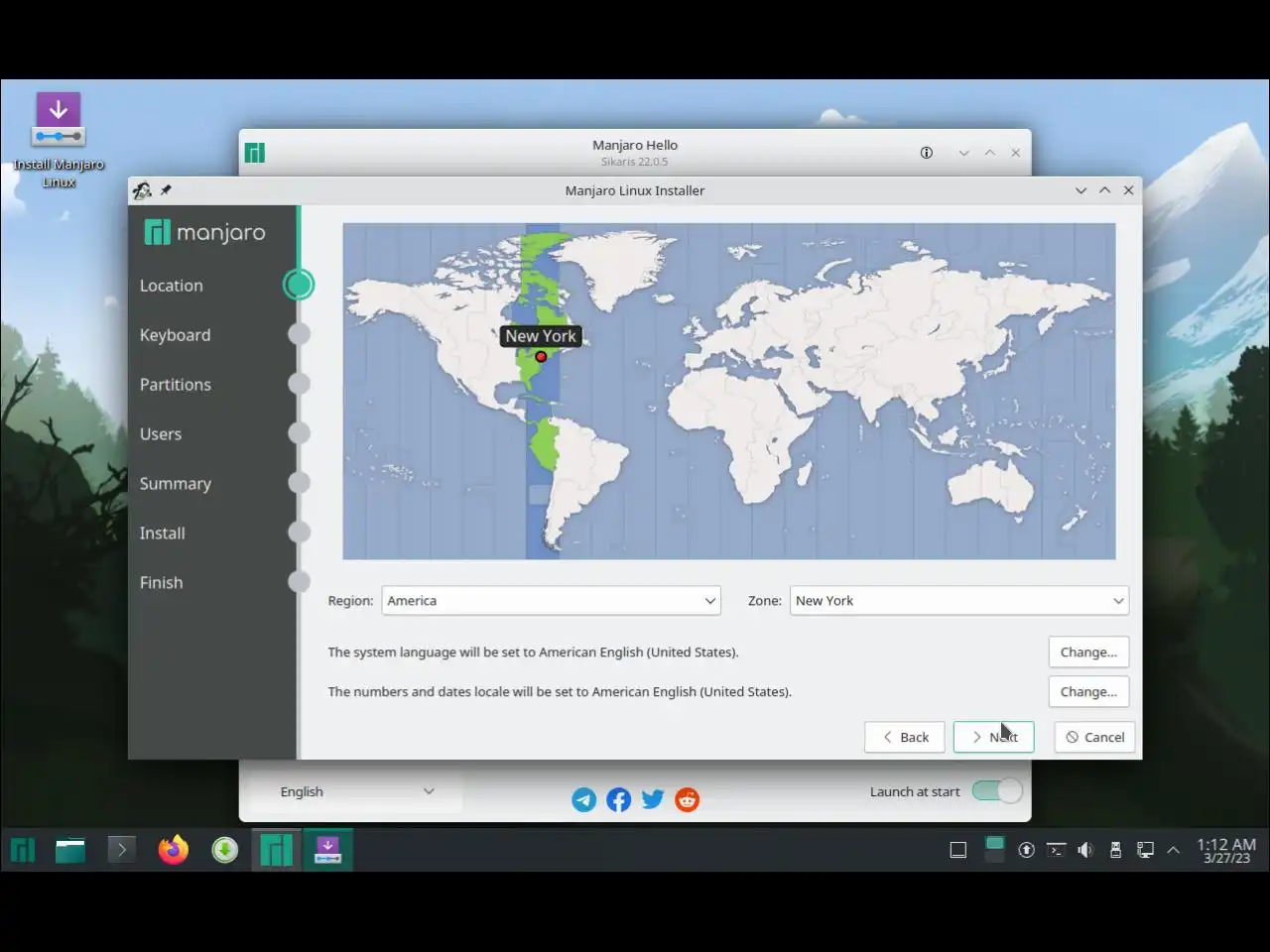Open the Facebook link icon

click(x=618, y=799)
